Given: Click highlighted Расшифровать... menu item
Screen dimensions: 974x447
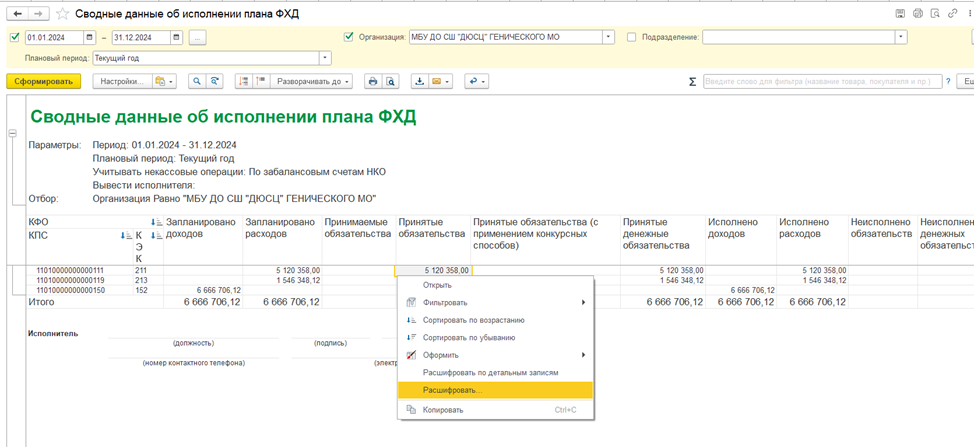Looking at the screenshot, I should tap(495, 391).
